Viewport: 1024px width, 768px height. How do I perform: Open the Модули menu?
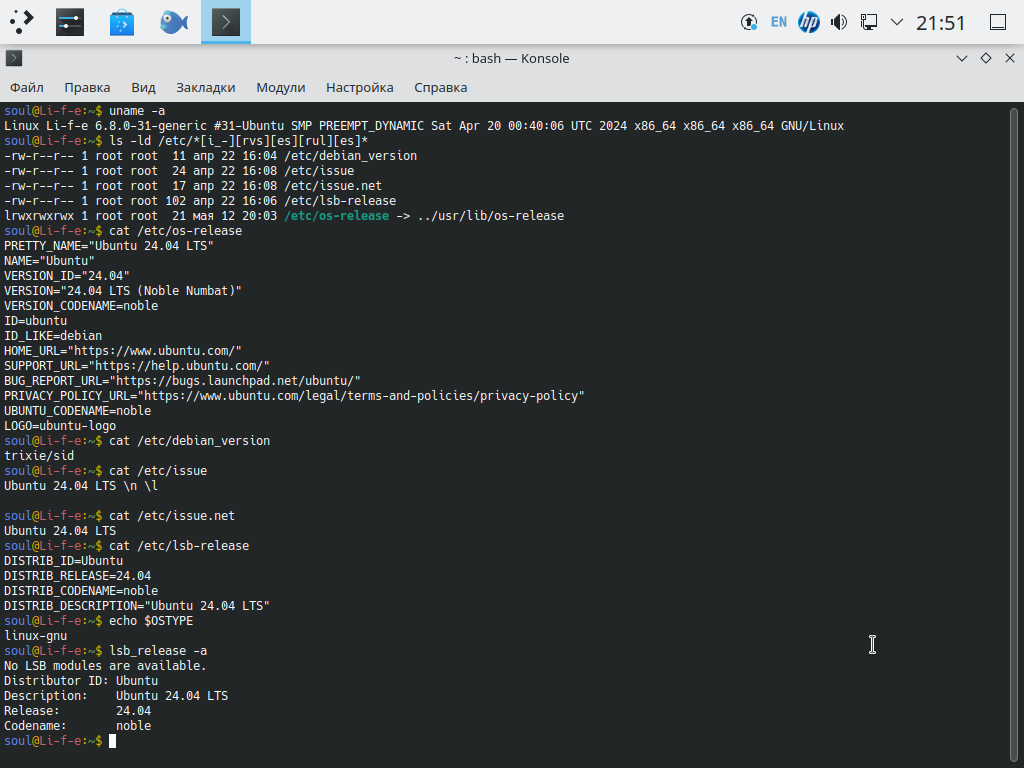[281, 88]
